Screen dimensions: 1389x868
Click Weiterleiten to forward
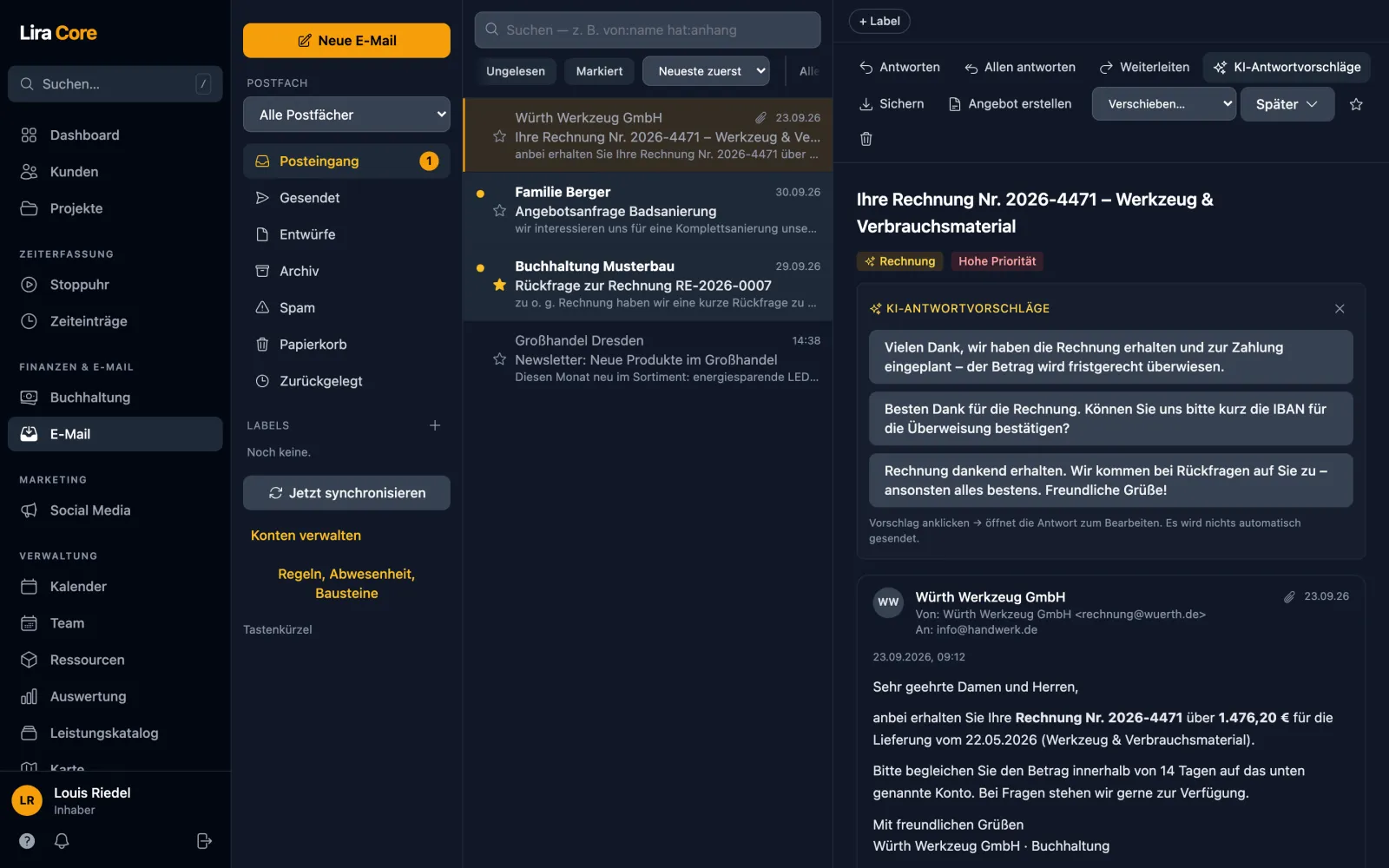coord(1144,67)
